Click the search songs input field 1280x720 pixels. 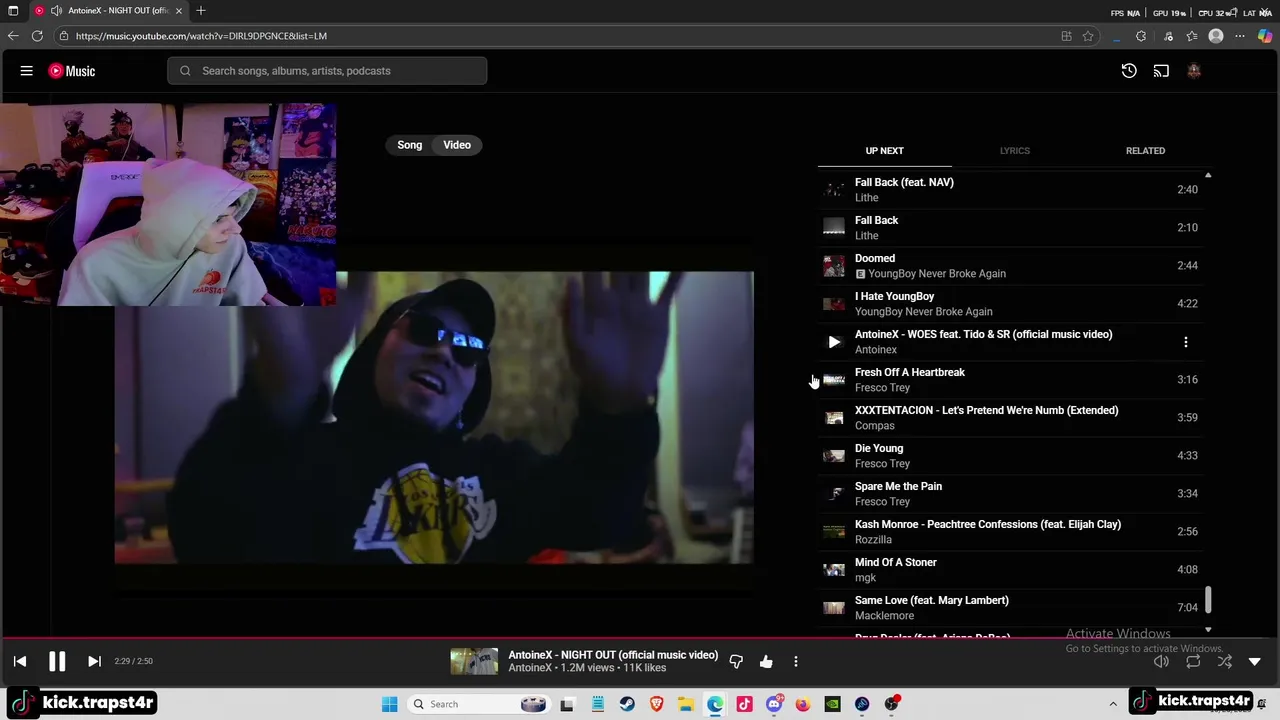coord(327,71)
